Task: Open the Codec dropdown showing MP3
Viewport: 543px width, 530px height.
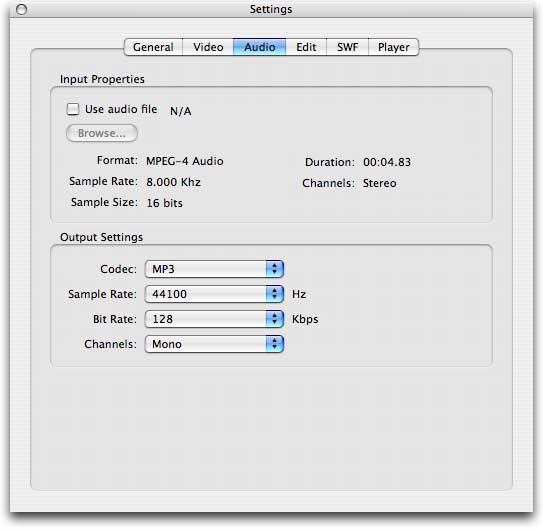Action: (214, 269)
